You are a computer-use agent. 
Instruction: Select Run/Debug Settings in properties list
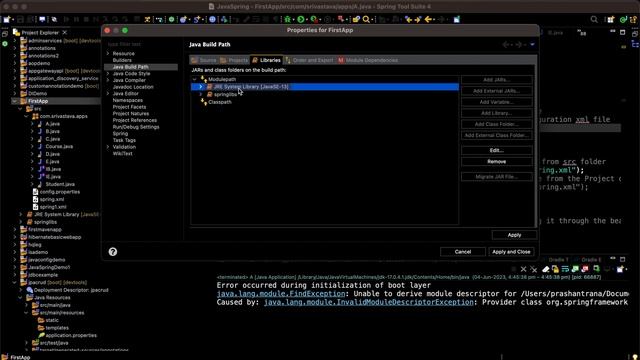click(136, 127)
